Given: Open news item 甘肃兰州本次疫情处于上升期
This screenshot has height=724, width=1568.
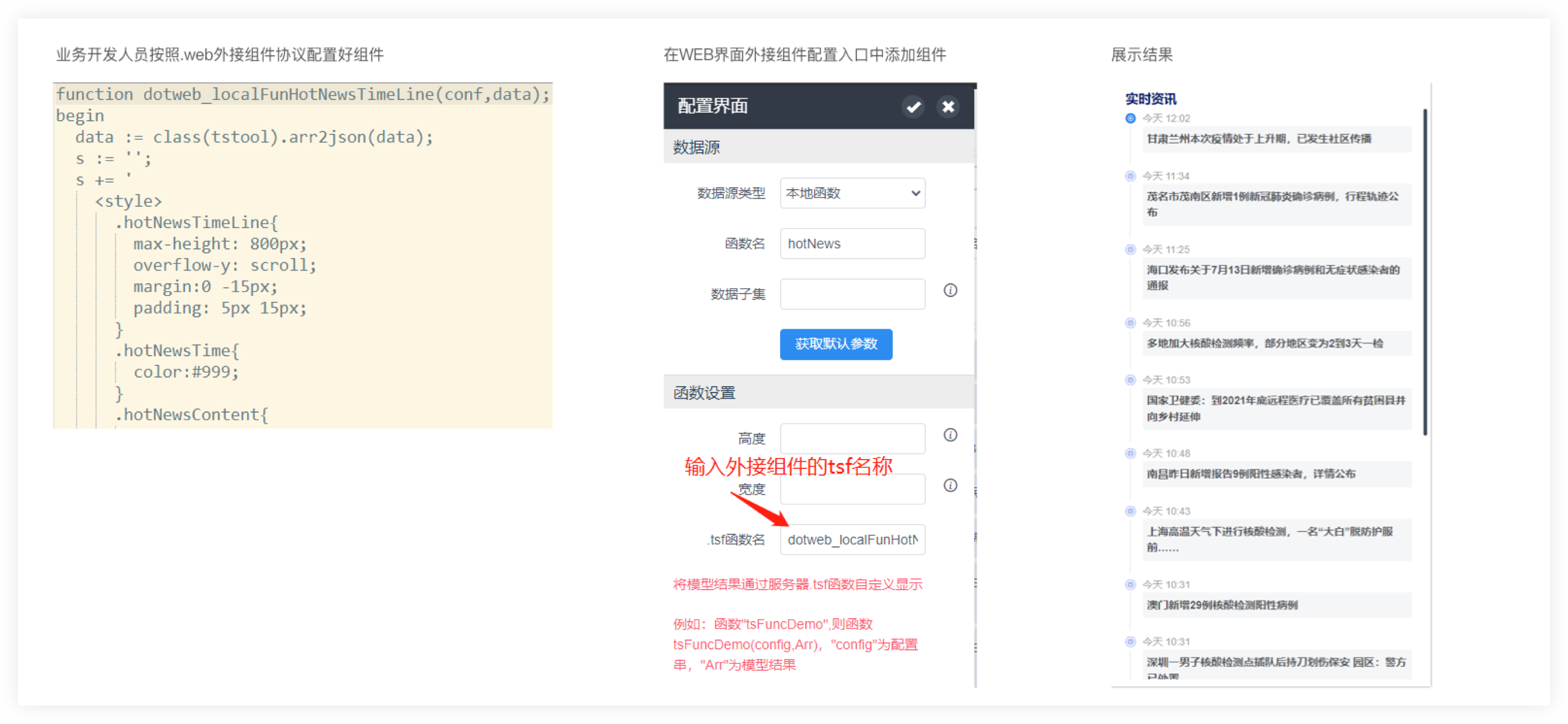Looking at the screenshot, I should 1259,139.
